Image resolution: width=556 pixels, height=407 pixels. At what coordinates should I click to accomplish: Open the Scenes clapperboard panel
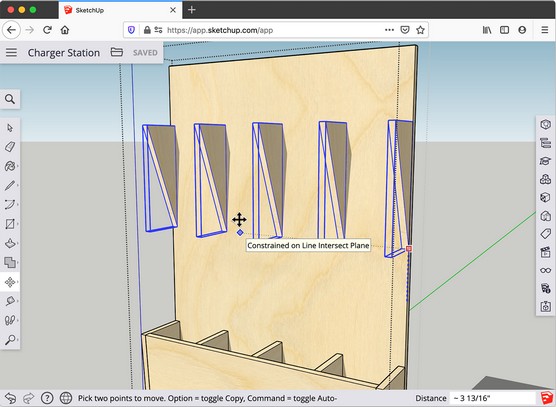coord(545,252)
